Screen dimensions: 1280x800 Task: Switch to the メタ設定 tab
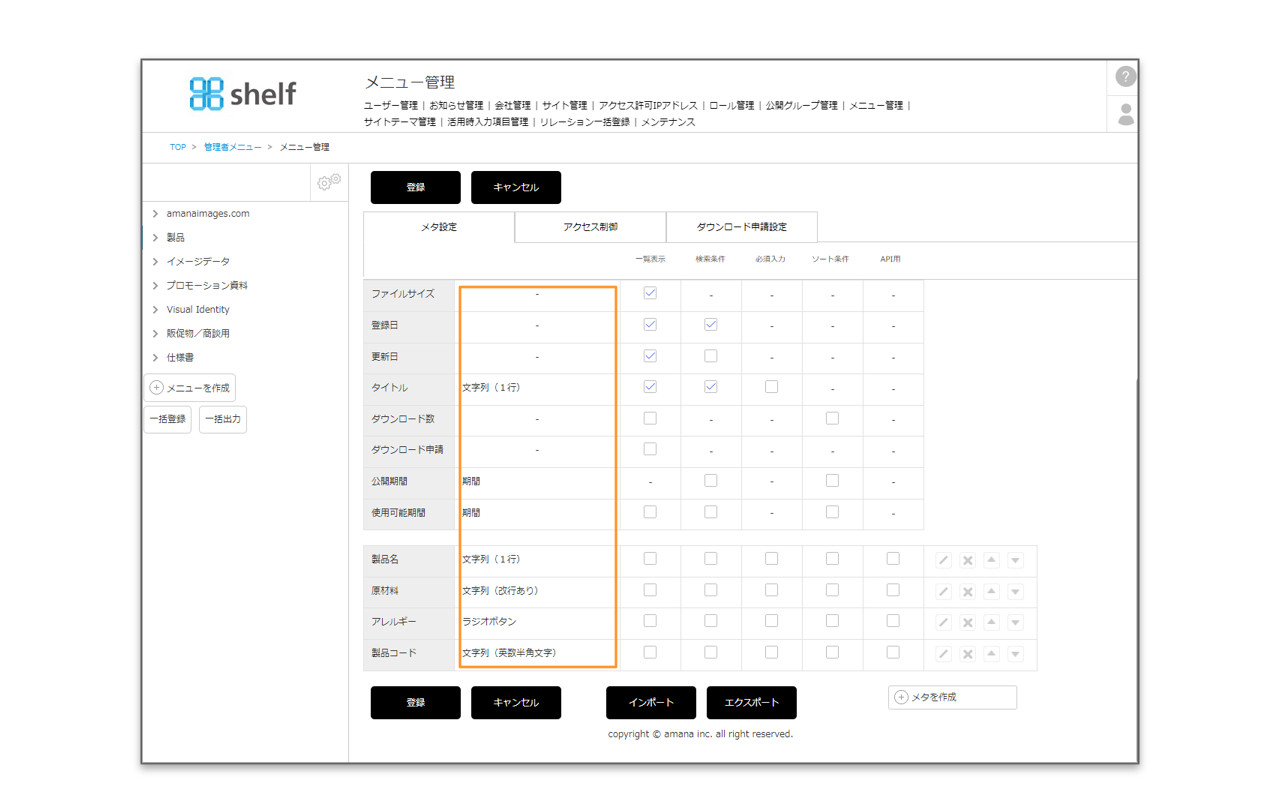[x=439, y=227]
